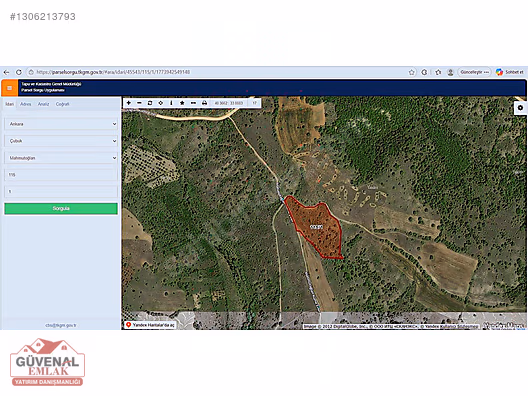Zoom in with the map plus tool
This screenshot has width=528, height=396.
click(129, 103)
